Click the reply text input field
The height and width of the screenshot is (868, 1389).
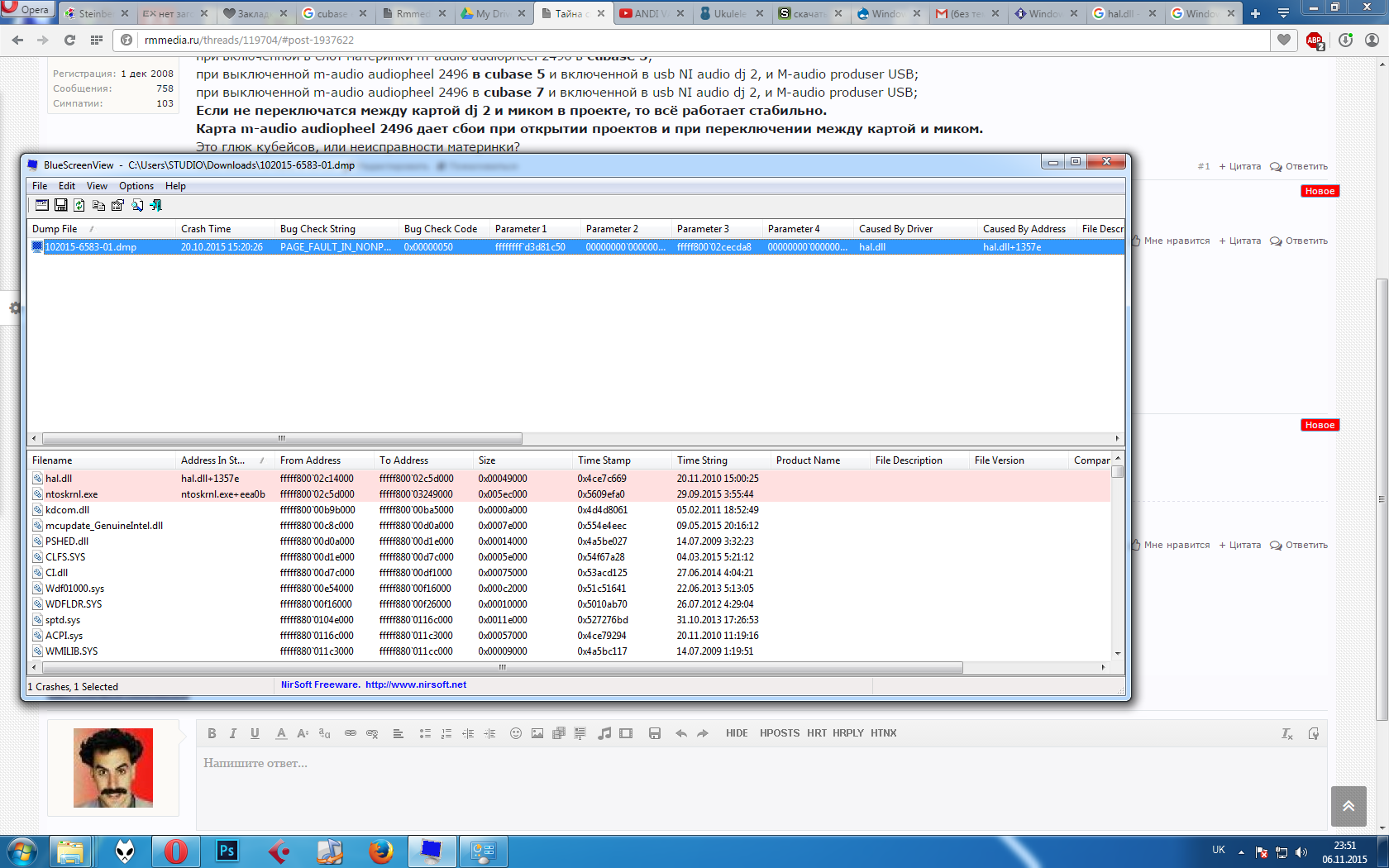click(761, 788)
